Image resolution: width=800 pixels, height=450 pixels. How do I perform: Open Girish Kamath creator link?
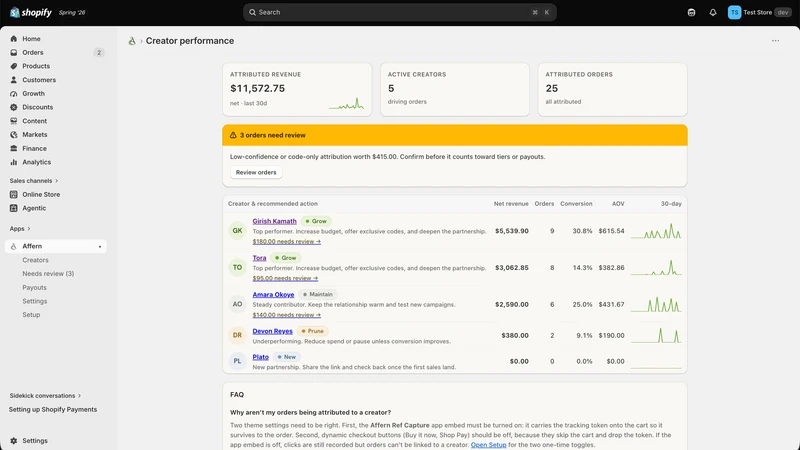[274, 221]
